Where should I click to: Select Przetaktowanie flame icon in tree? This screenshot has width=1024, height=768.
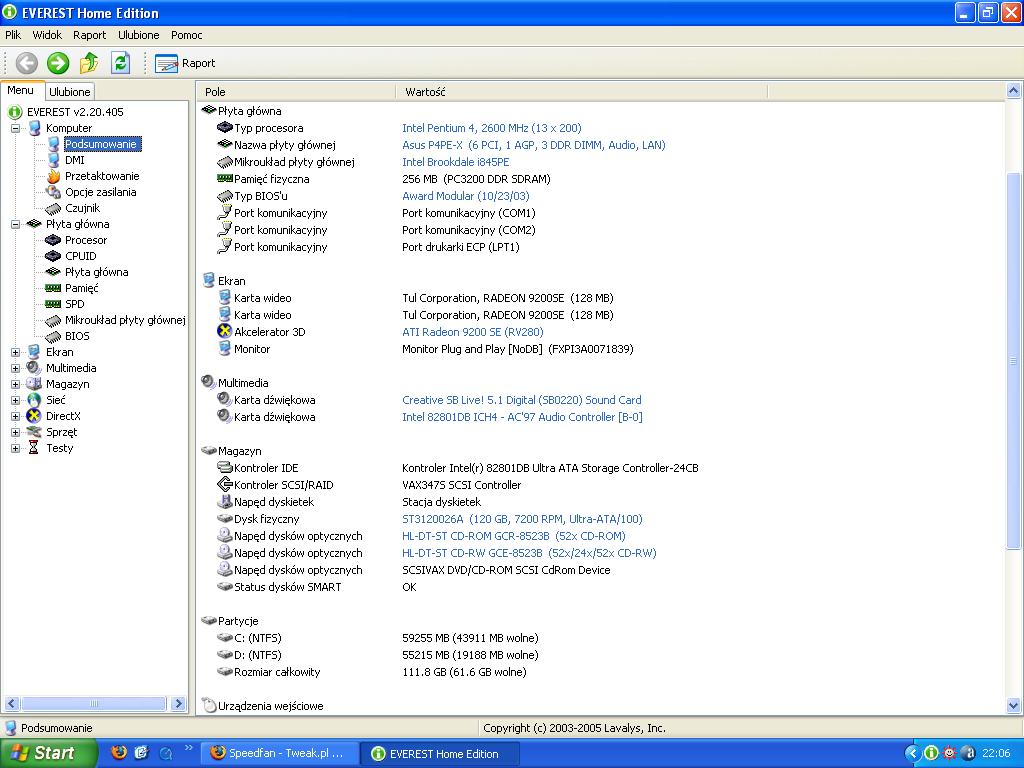pos(54,176)
